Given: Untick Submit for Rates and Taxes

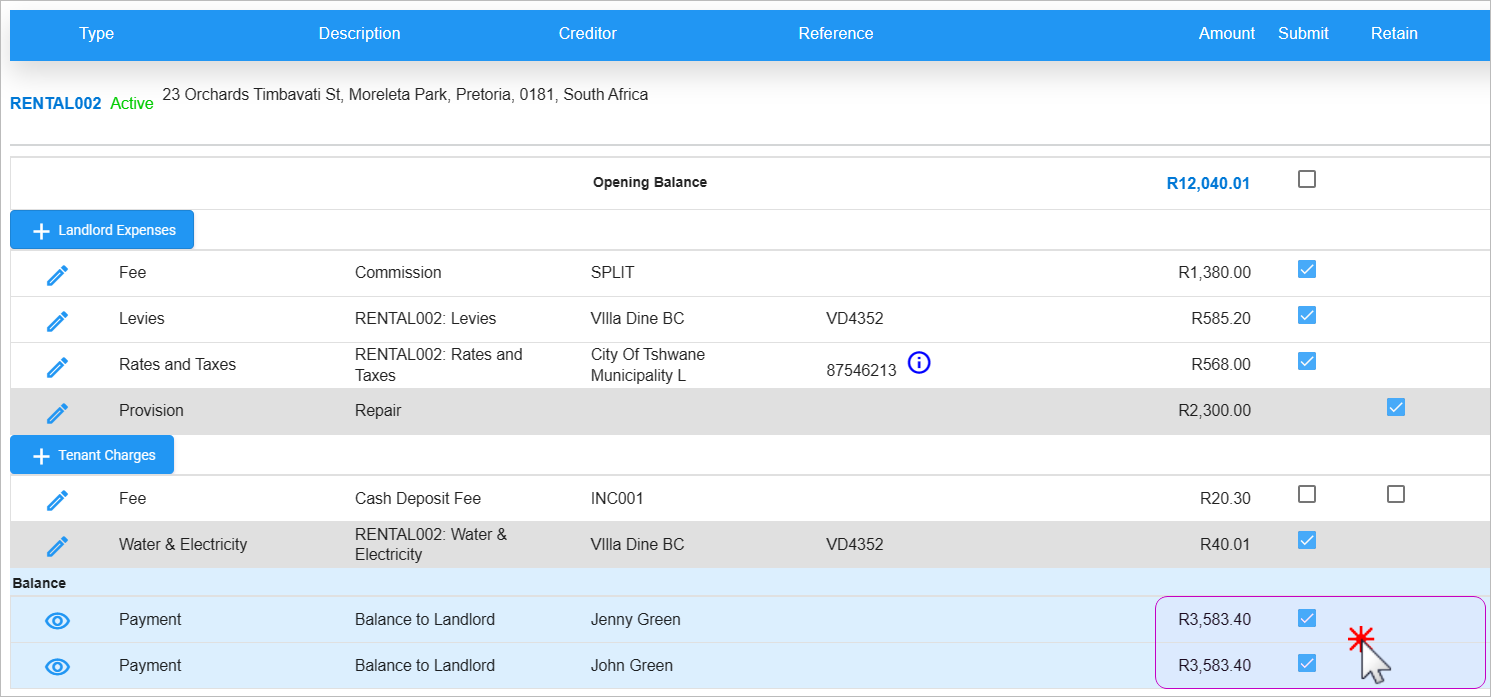Looking at the screenshot, I should tap(1306, 361).
